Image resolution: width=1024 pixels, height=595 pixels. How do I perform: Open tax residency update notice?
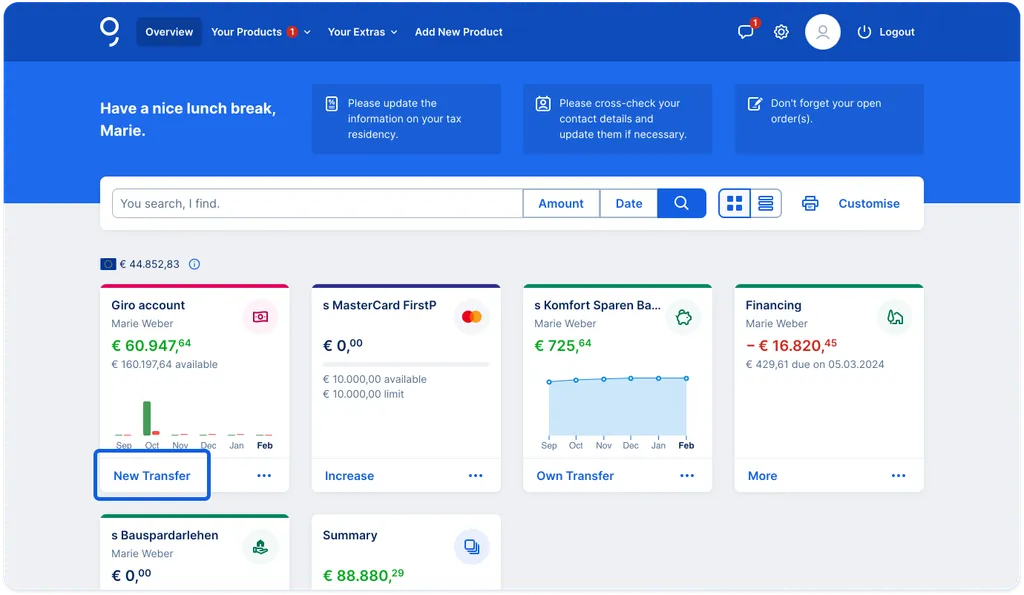[x=406, y=119]
